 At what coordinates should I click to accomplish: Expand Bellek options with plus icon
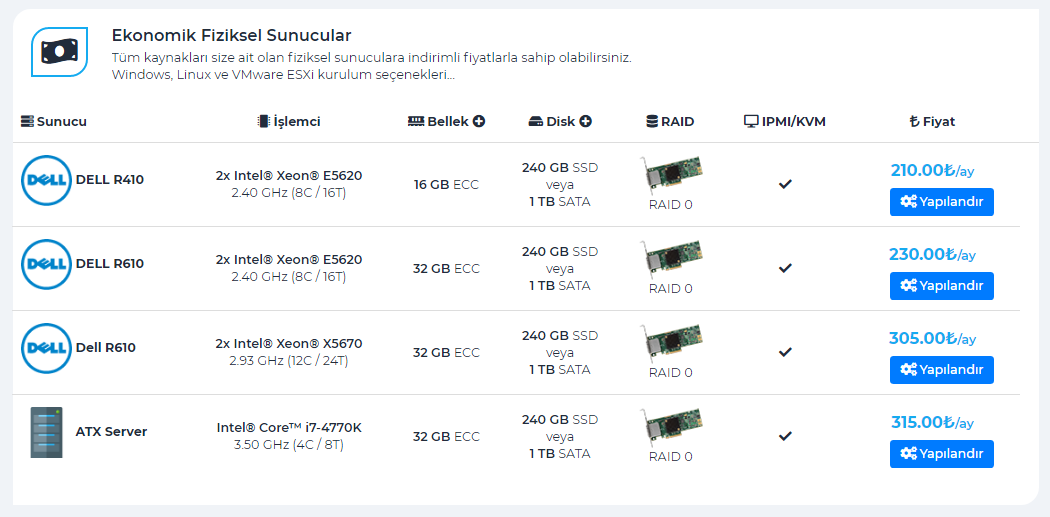tap(479, 121)
